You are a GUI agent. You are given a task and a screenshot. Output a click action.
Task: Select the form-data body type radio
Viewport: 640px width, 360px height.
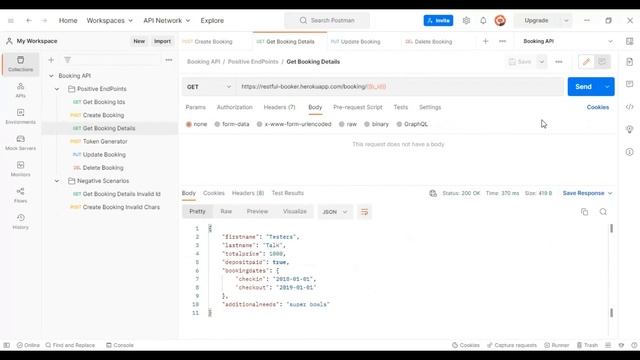217,124
